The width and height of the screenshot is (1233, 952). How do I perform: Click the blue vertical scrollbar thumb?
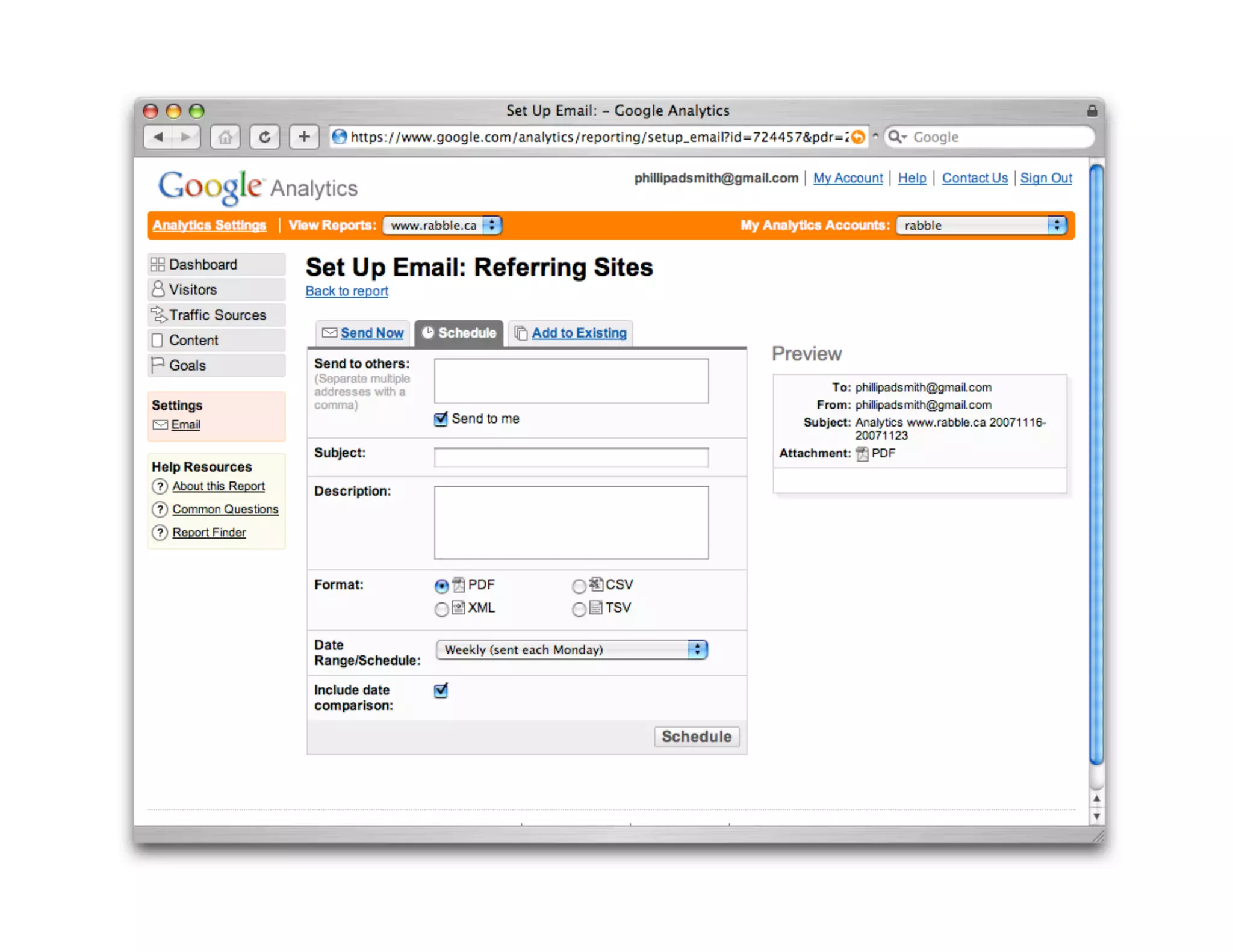coord(1096,463)
